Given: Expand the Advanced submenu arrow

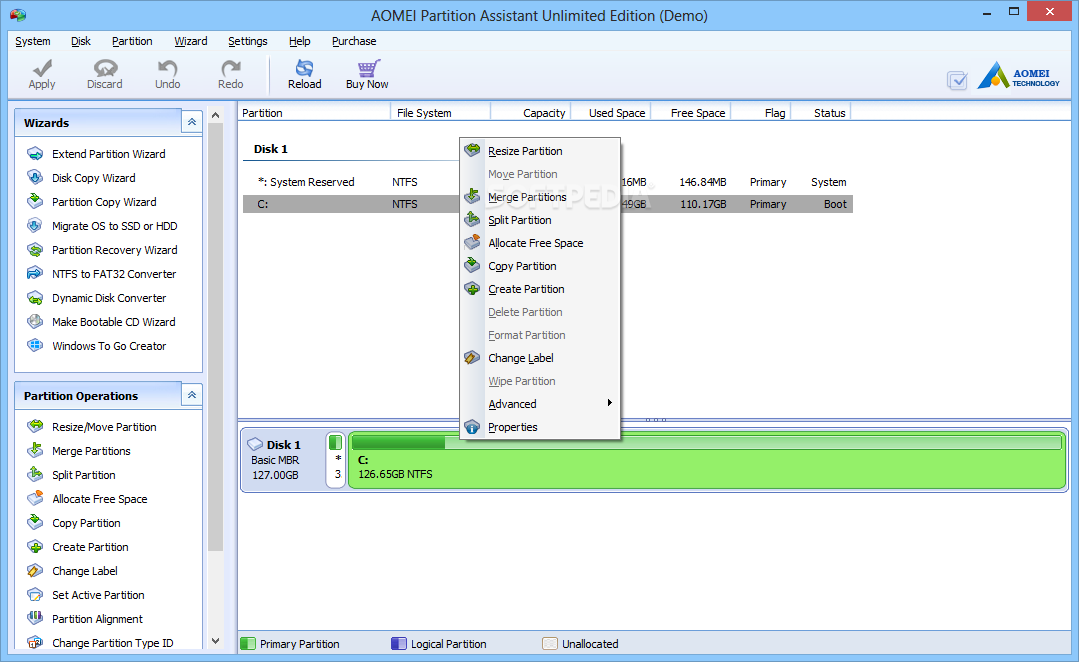Looking at the screenshot, I should (x=610, y=403).
